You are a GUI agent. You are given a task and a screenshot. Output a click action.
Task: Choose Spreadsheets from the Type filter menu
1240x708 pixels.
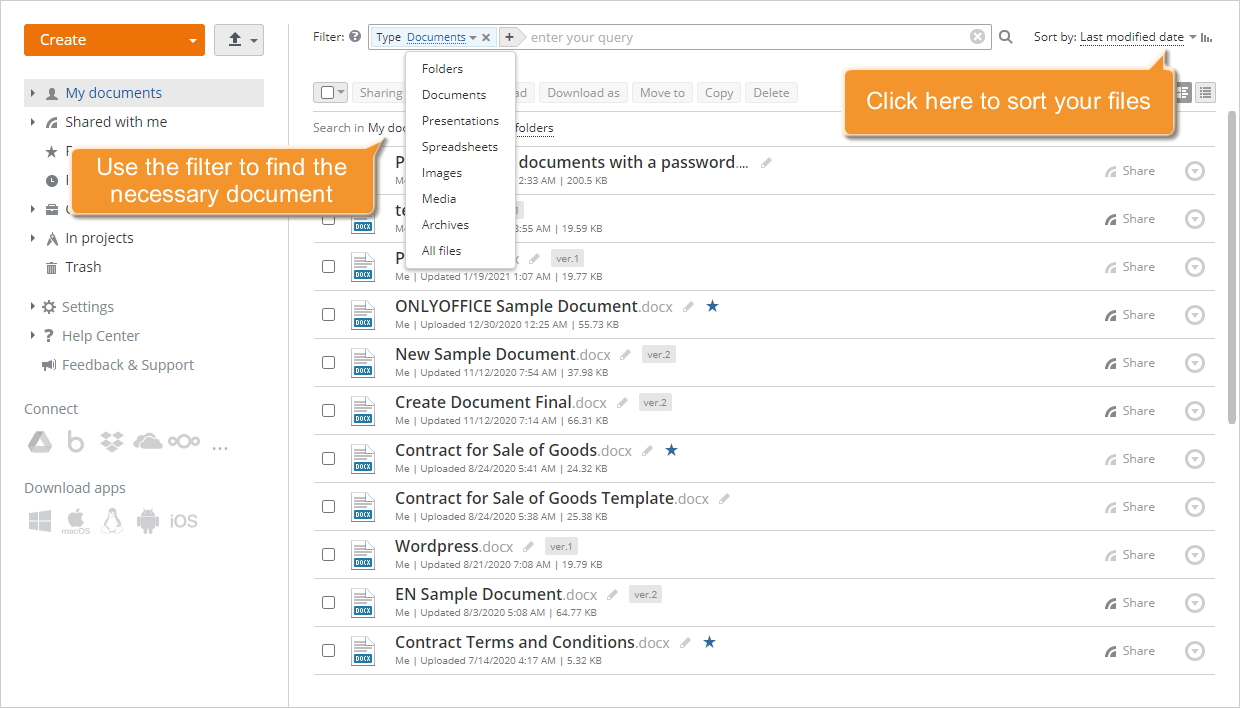point(459,146)
